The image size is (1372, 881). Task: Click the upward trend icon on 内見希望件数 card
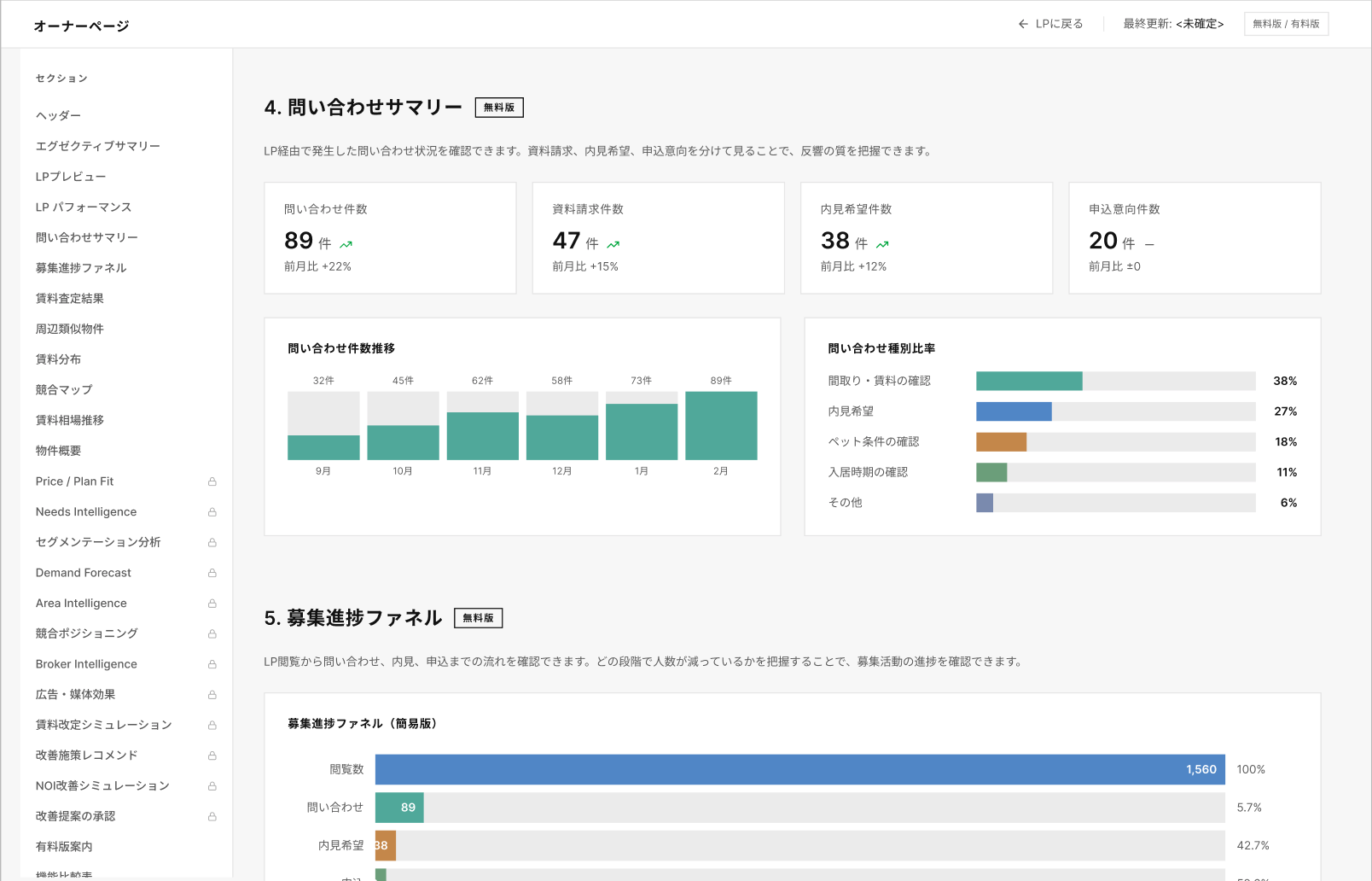(x=882, y=244)
